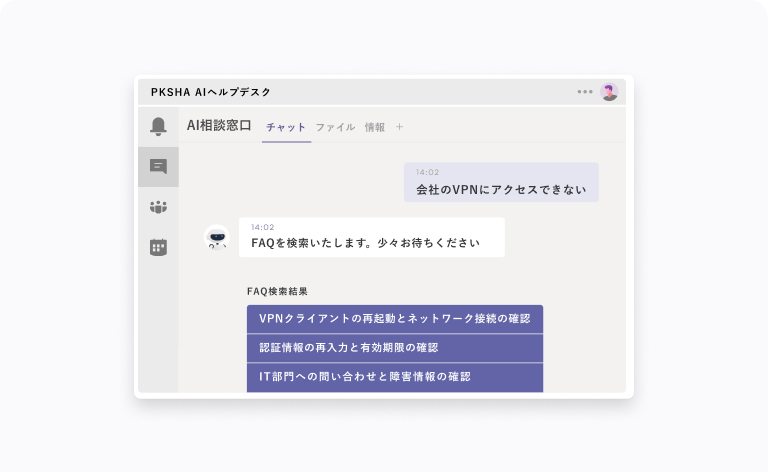
Task: Click the robot bot avatar
Action: [217, 237]
